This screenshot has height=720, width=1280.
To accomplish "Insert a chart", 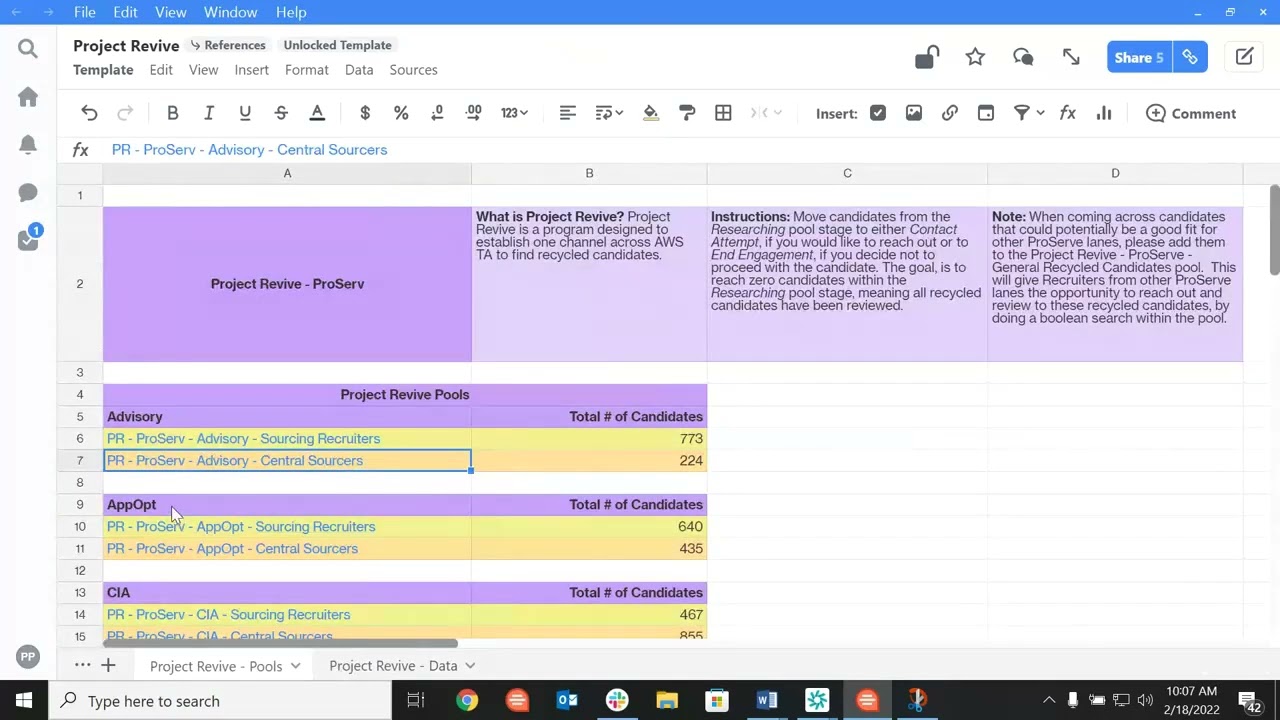I will pyautogui.click(x=1103, y=113).
